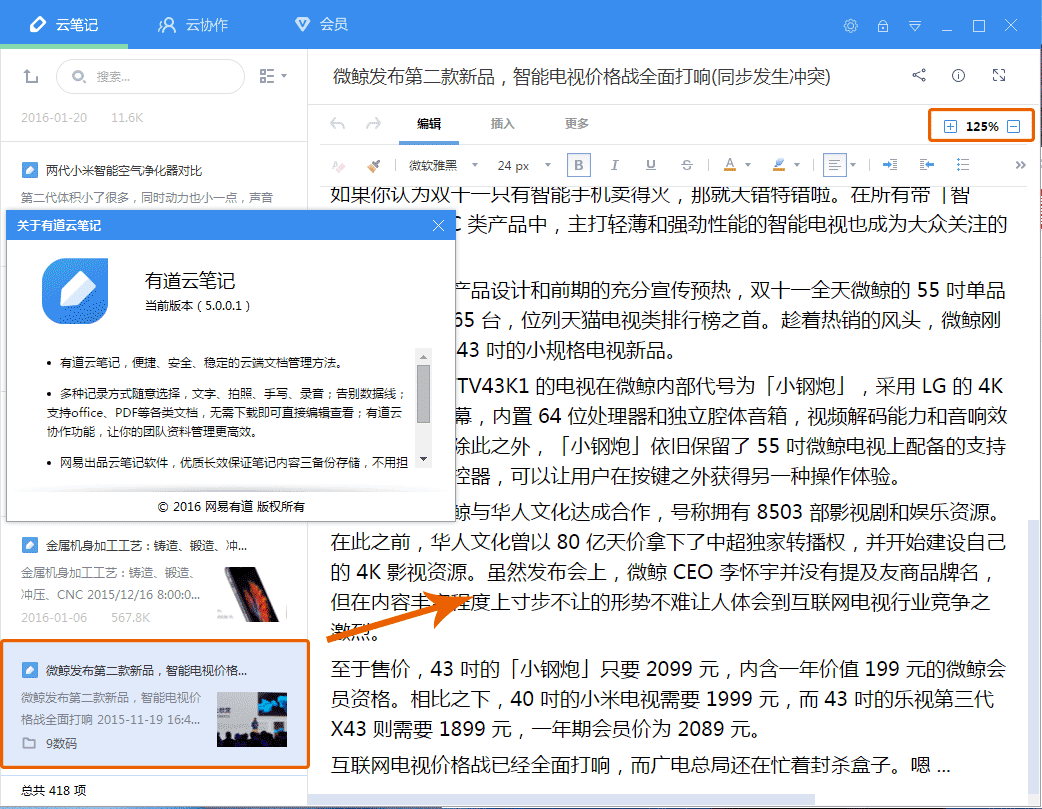Decrease paragraph indent
The height and width of the screenshot is (809, 1042).
[926, 165]
